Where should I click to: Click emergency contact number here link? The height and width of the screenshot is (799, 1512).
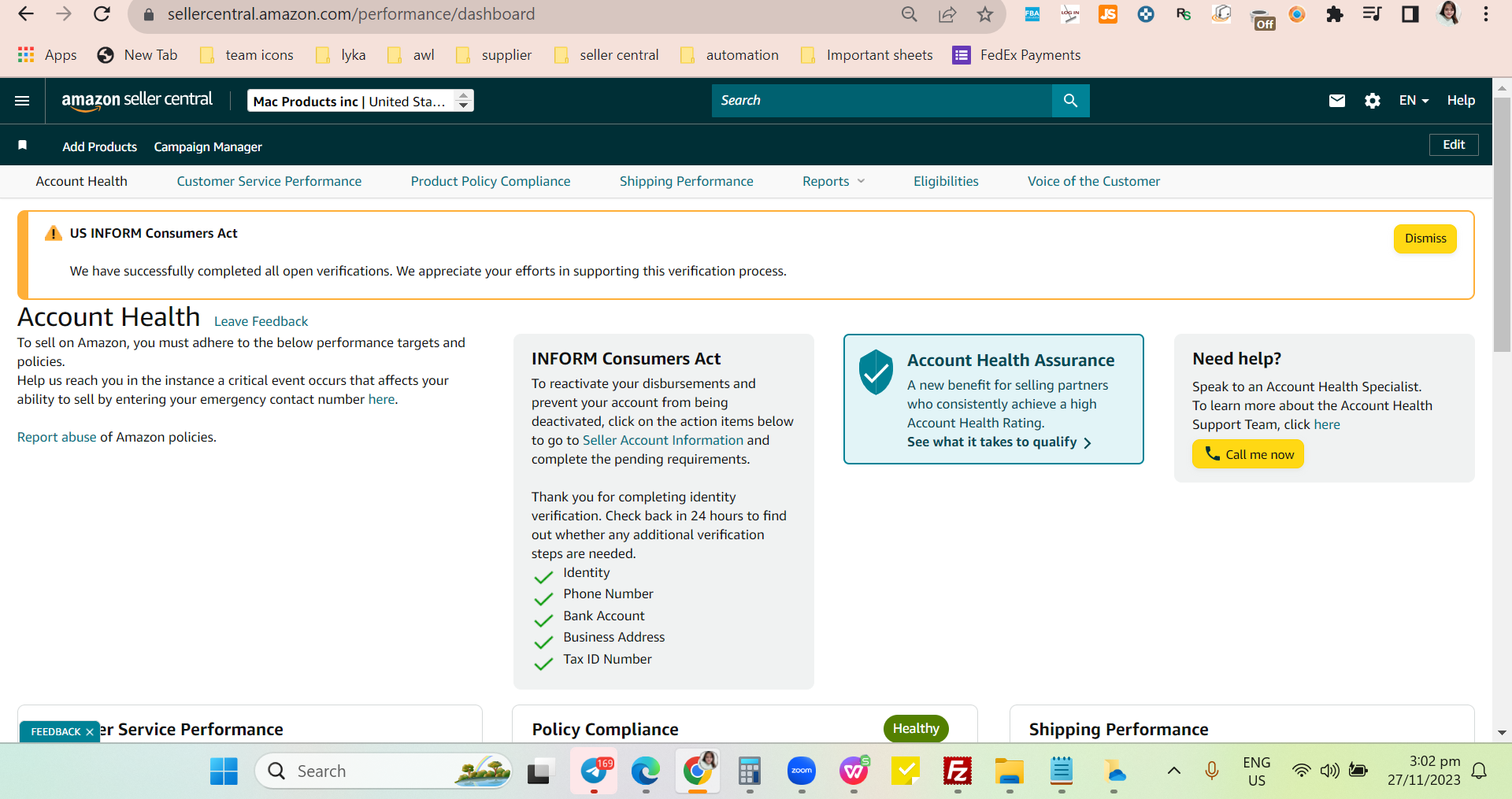(x=382, y=399)
